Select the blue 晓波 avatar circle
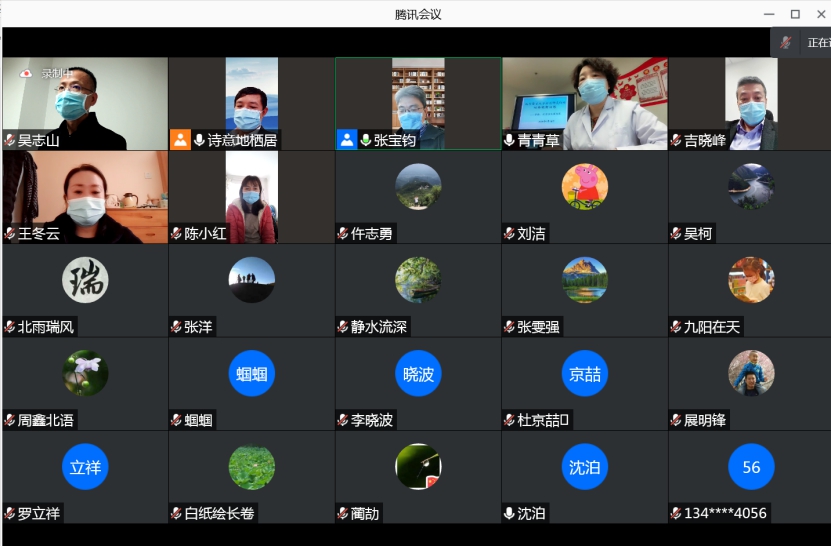The image size is (831, 547). click(418, 374)
